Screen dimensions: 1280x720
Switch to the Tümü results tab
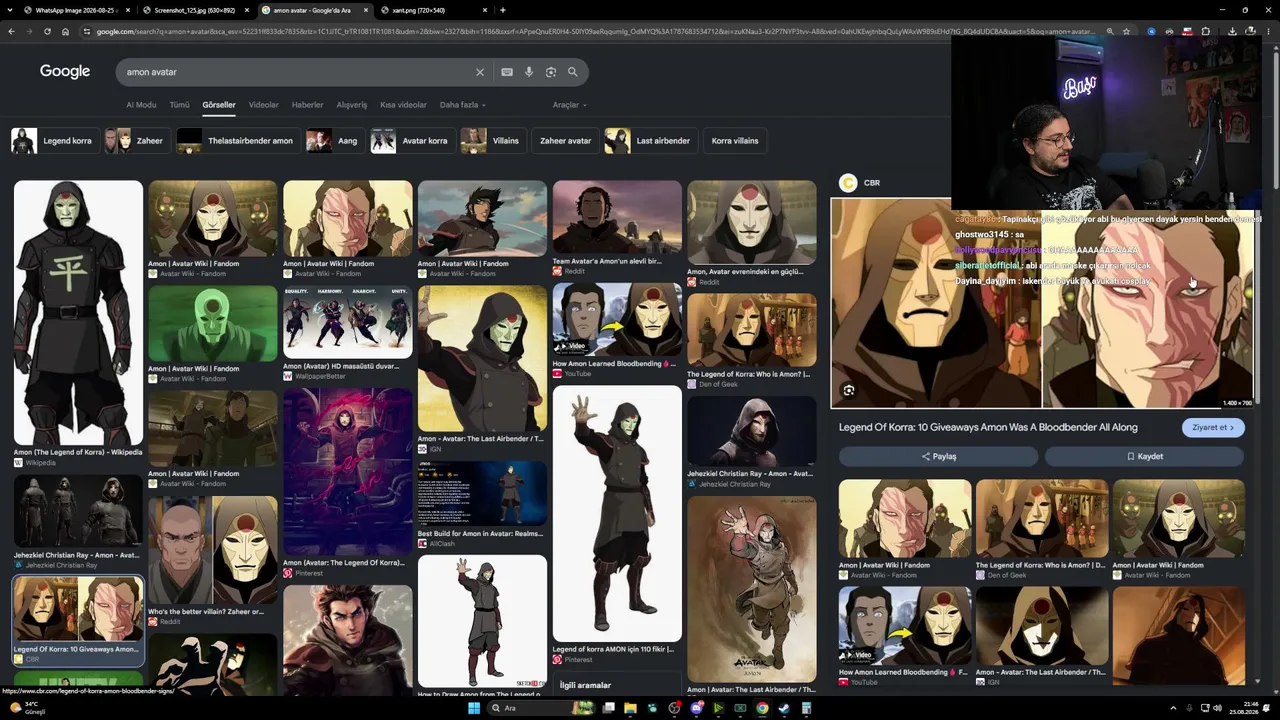179,105
